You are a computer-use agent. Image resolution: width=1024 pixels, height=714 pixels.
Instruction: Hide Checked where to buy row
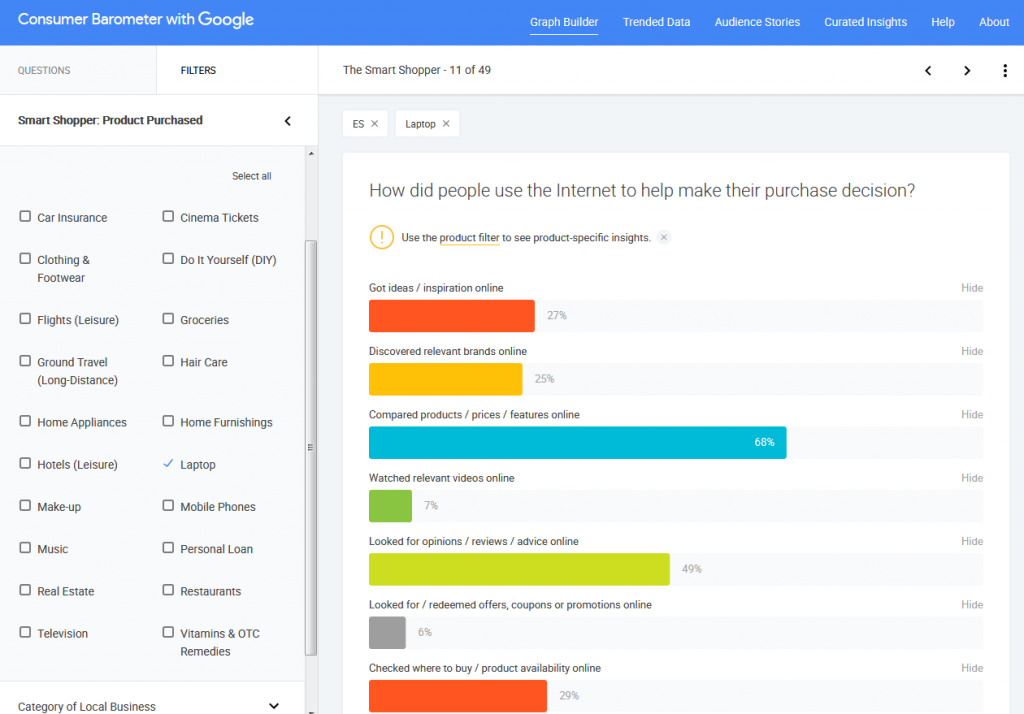pyautogui.click(x=972, y=668)
